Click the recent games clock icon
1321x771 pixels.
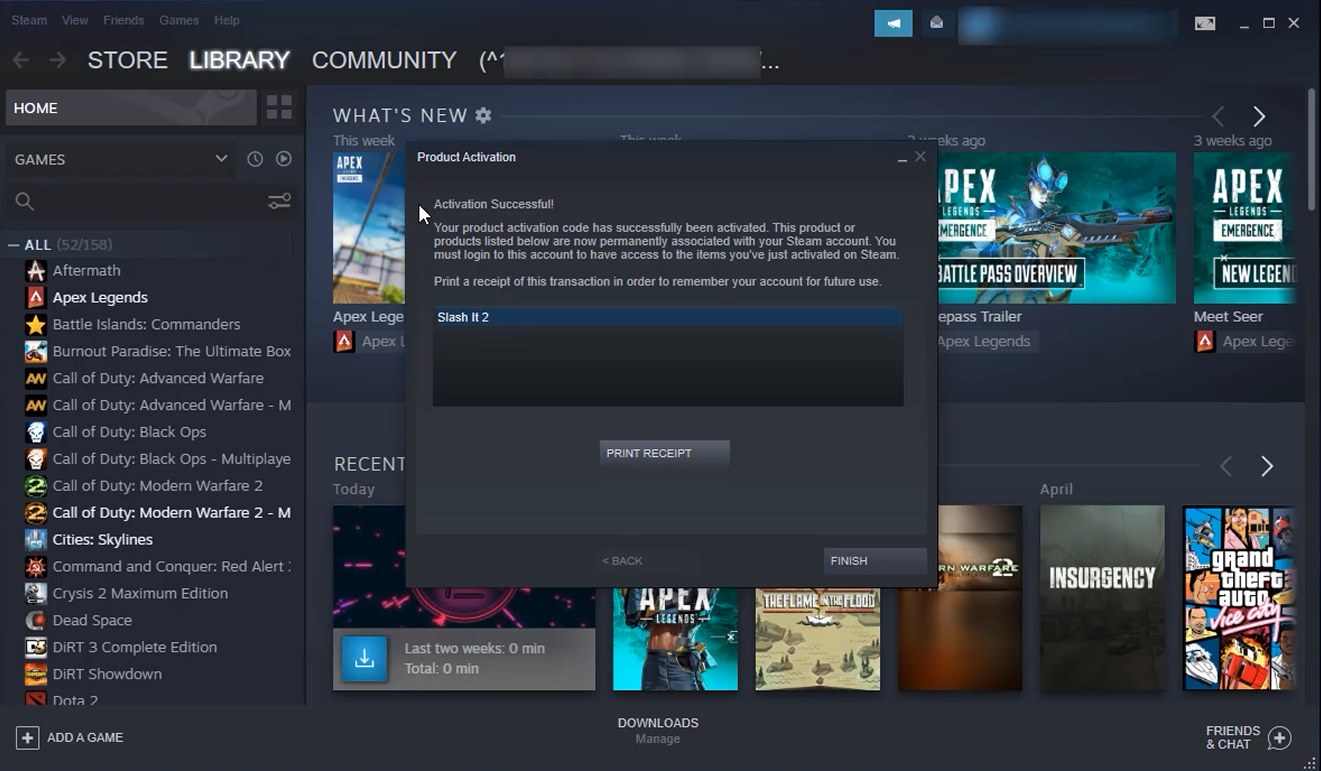[255, 159]
